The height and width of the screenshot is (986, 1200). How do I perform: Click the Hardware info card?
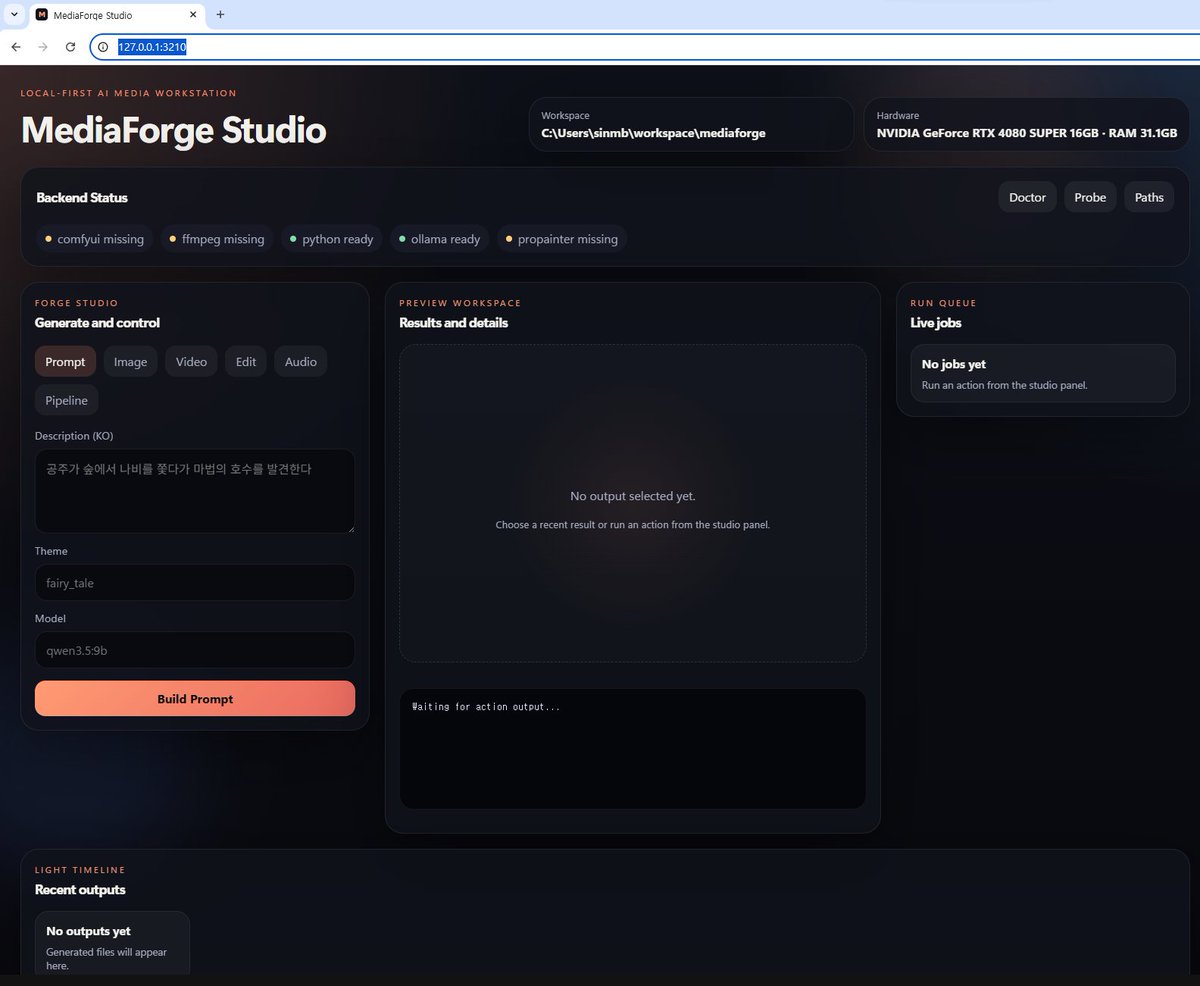(1027, 124)
